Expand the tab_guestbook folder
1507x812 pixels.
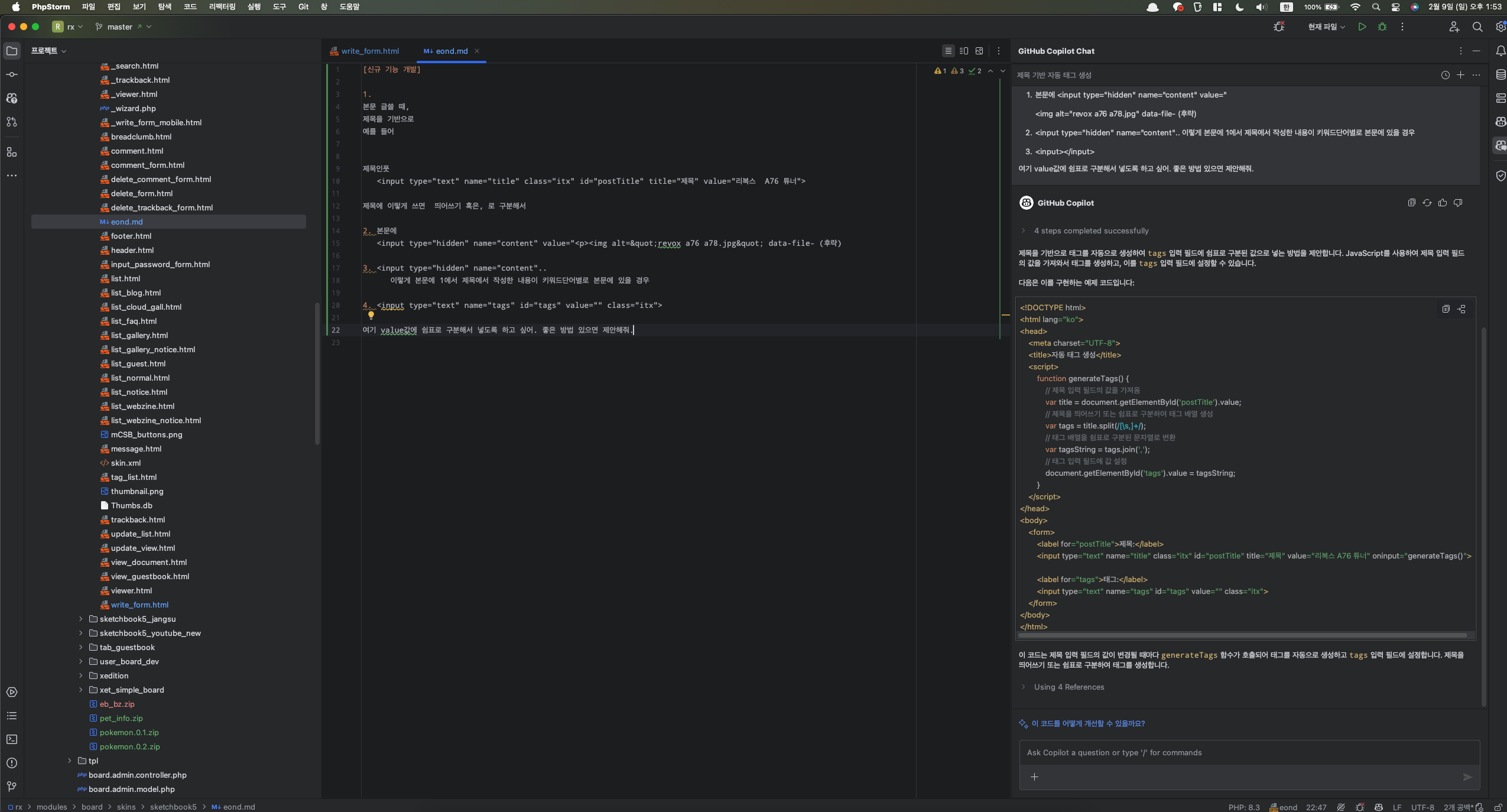point(81,647)
